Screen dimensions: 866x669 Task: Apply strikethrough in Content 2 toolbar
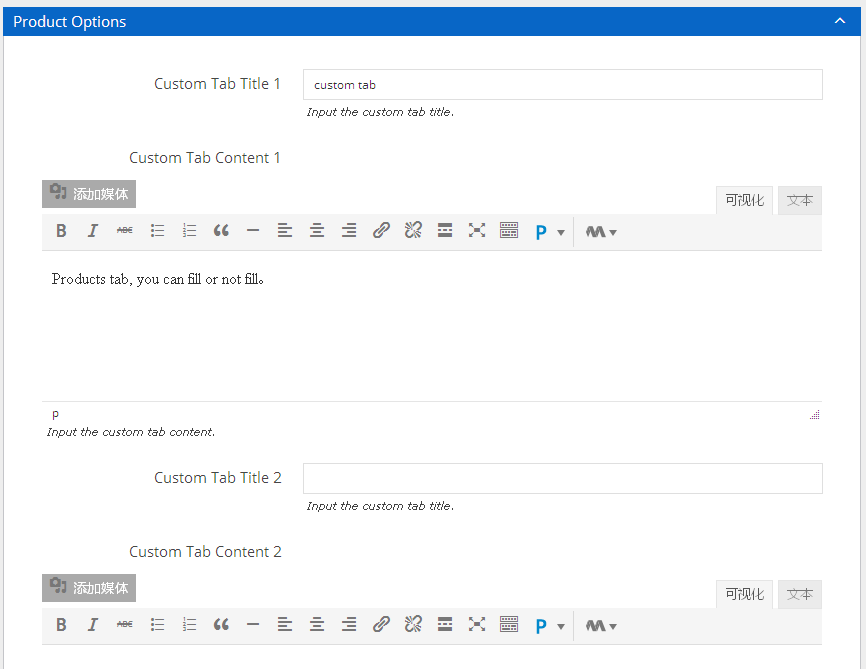point(125,625)
